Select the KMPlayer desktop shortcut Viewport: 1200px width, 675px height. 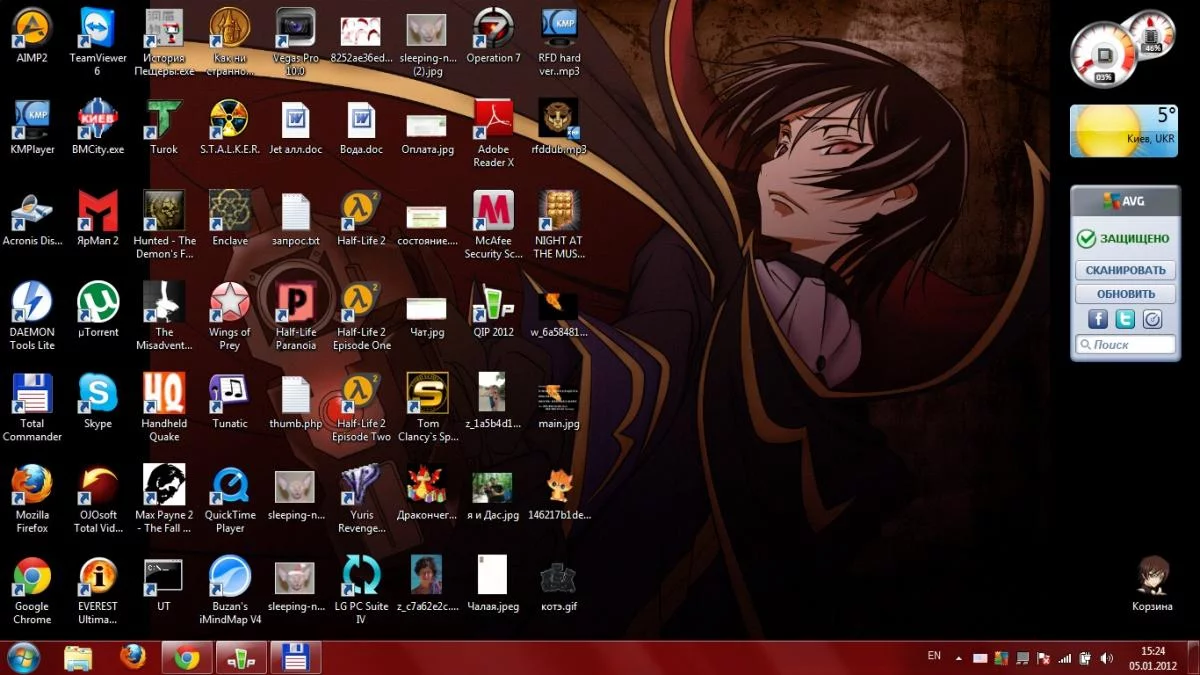32,127
